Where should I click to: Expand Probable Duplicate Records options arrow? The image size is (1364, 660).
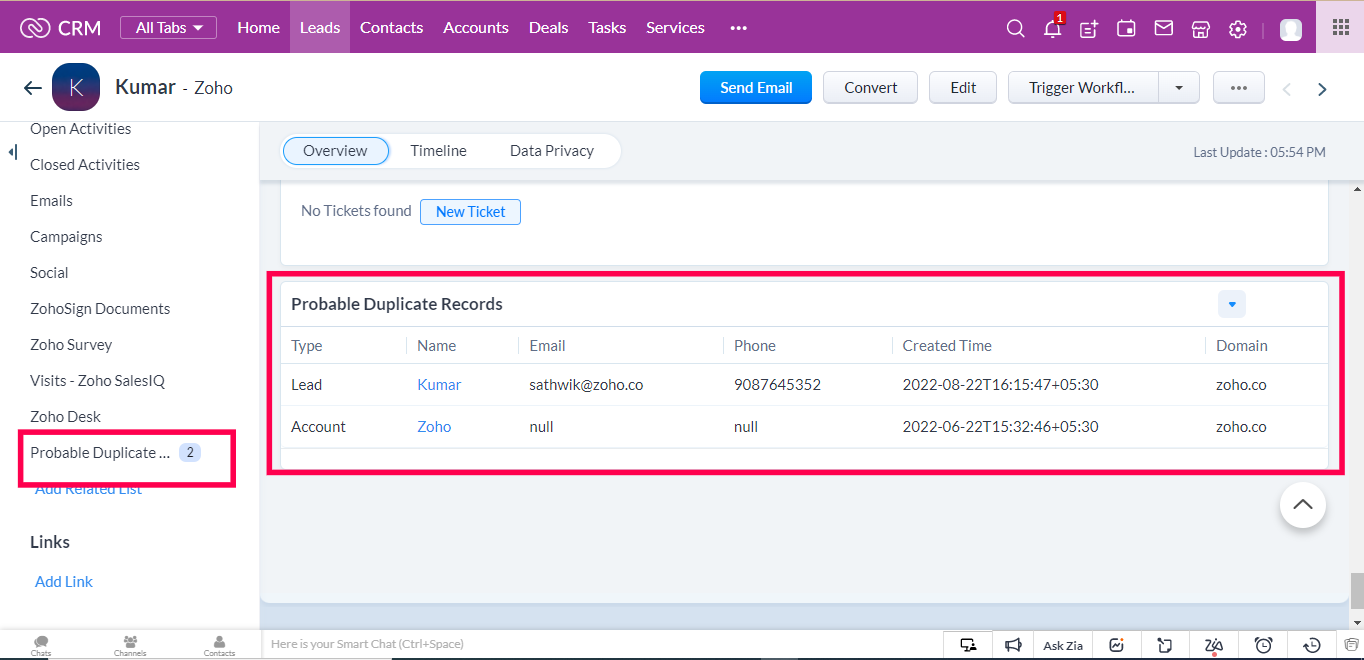tap(1232, 304)
